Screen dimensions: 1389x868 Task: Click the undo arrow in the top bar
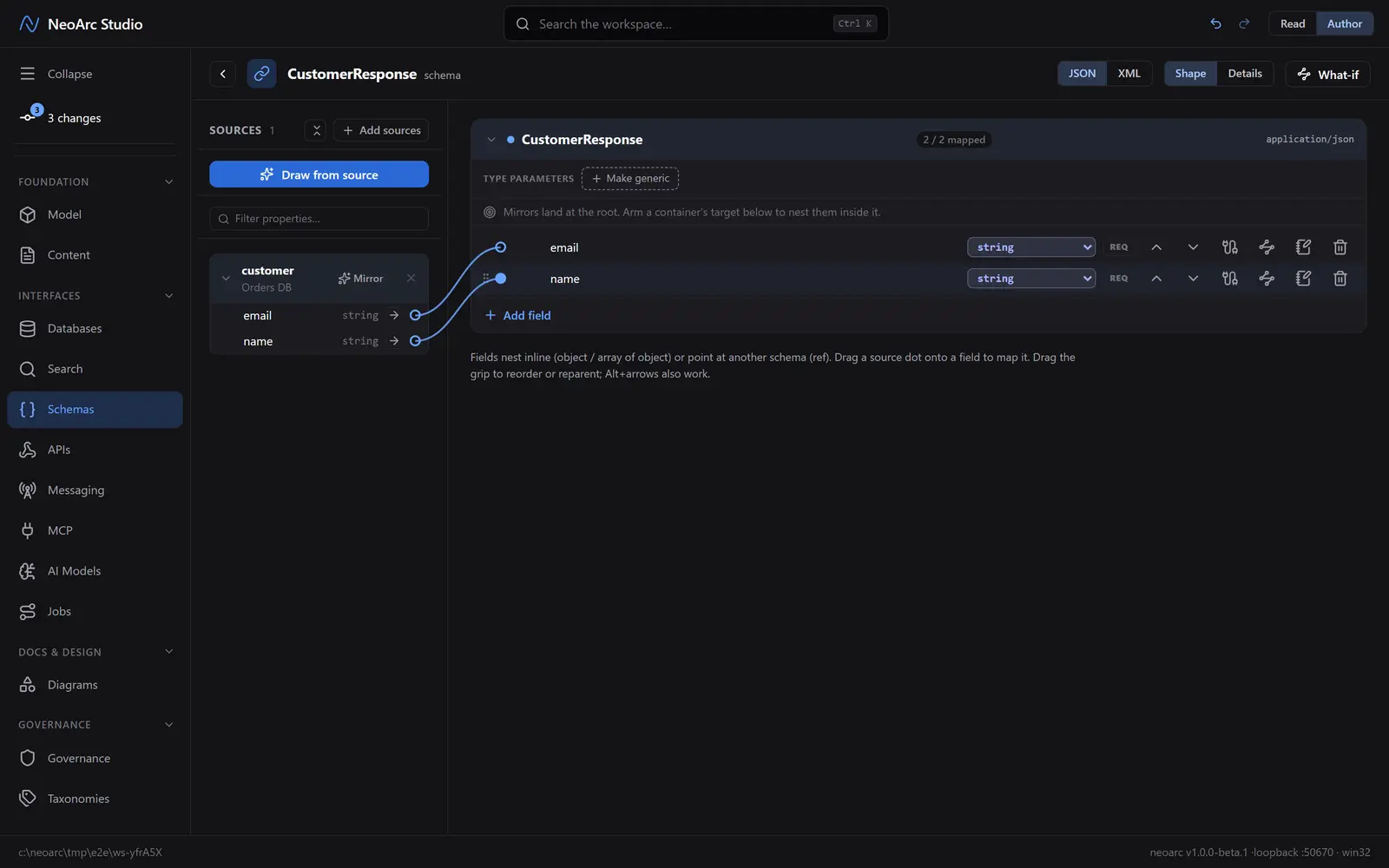[x=1215, y=23]
